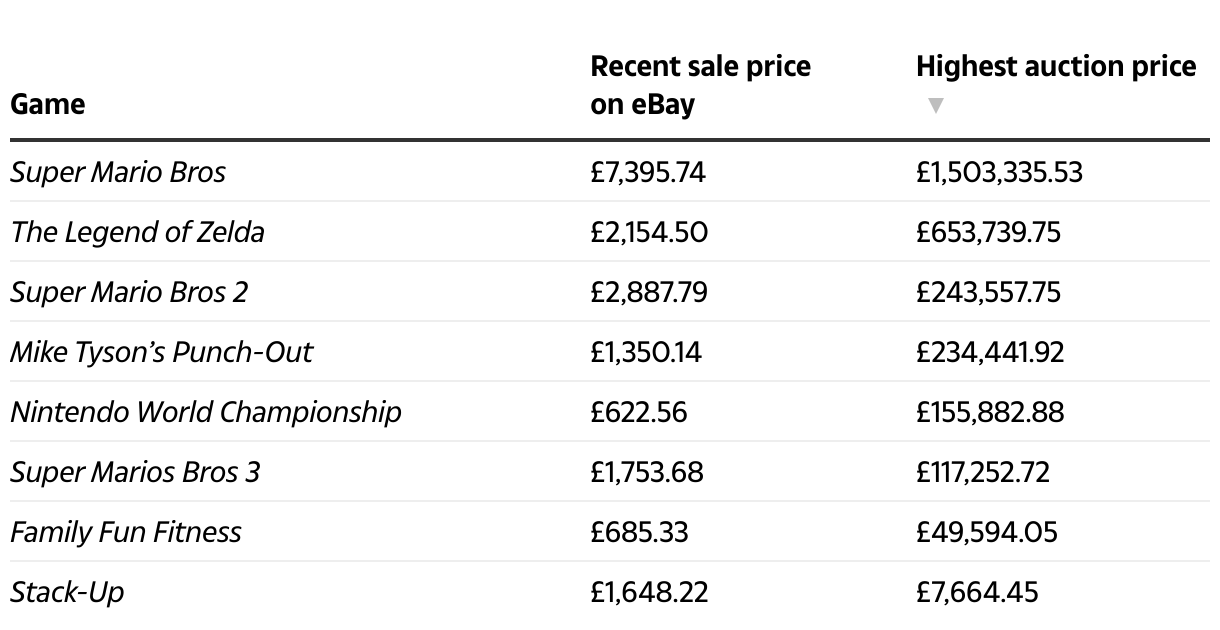1220x630 pixels.
Task: Click the £7,664.45 Stack-Up auction price
Action: coord(977,592)
